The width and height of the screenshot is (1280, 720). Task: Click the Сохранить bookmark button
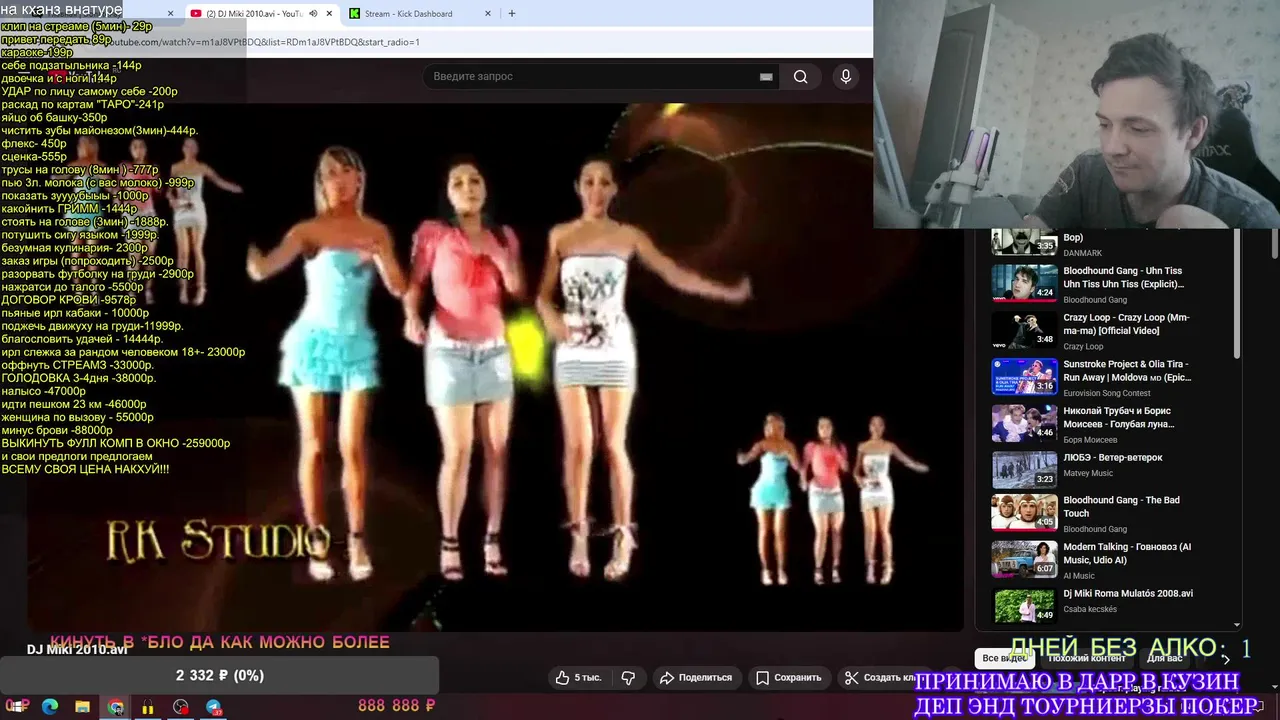pos(789,677)
